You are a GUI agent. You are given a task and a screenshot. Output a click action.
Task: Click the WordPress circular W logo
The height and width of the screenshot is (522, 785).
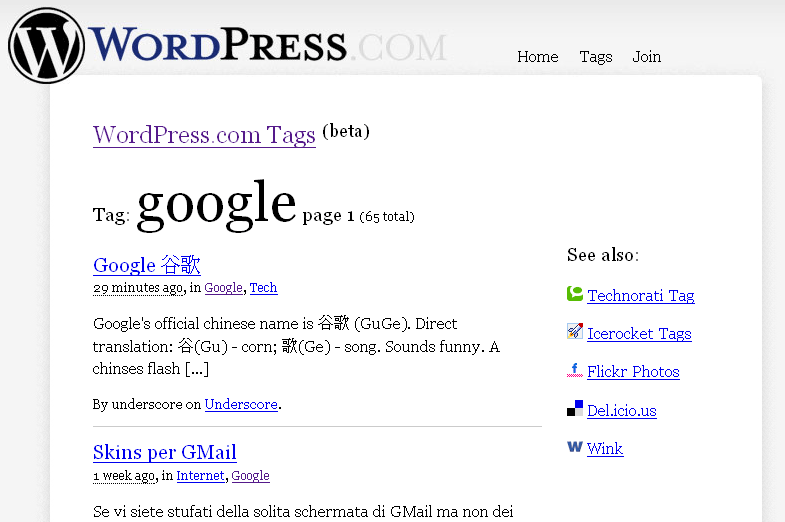(47, 45)
